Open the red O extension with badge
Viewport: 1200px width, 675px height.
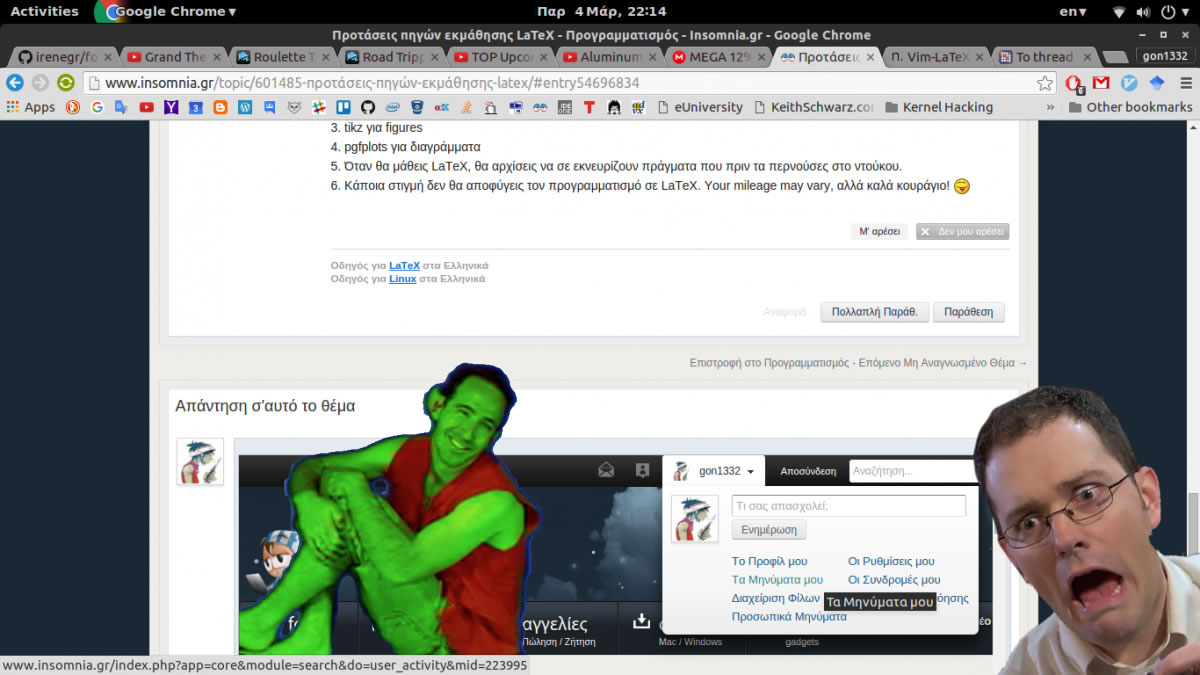point(1073,83)
